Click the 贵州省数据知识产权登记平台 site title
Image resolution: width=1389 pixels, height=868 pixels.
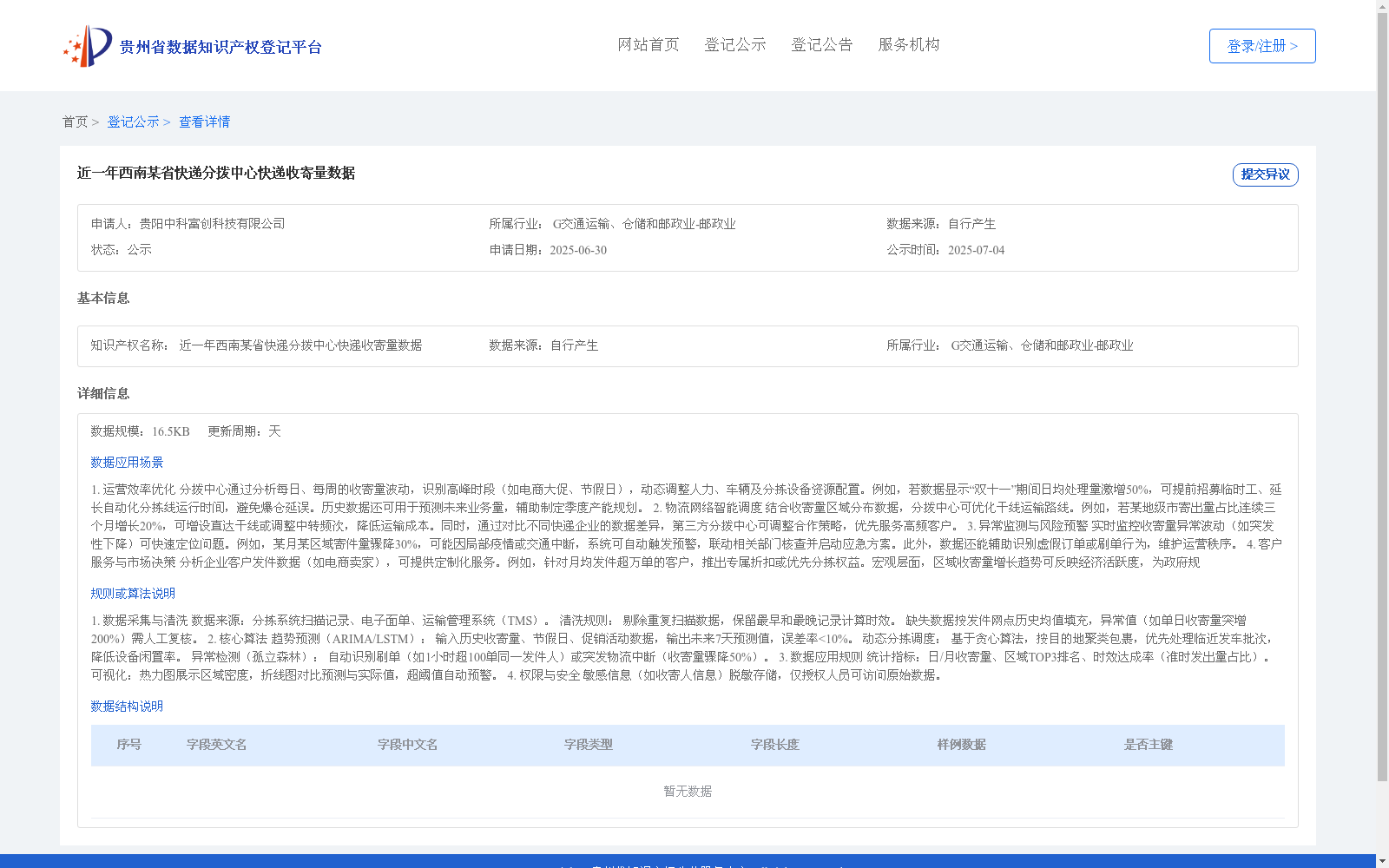(x=221, y=47)
